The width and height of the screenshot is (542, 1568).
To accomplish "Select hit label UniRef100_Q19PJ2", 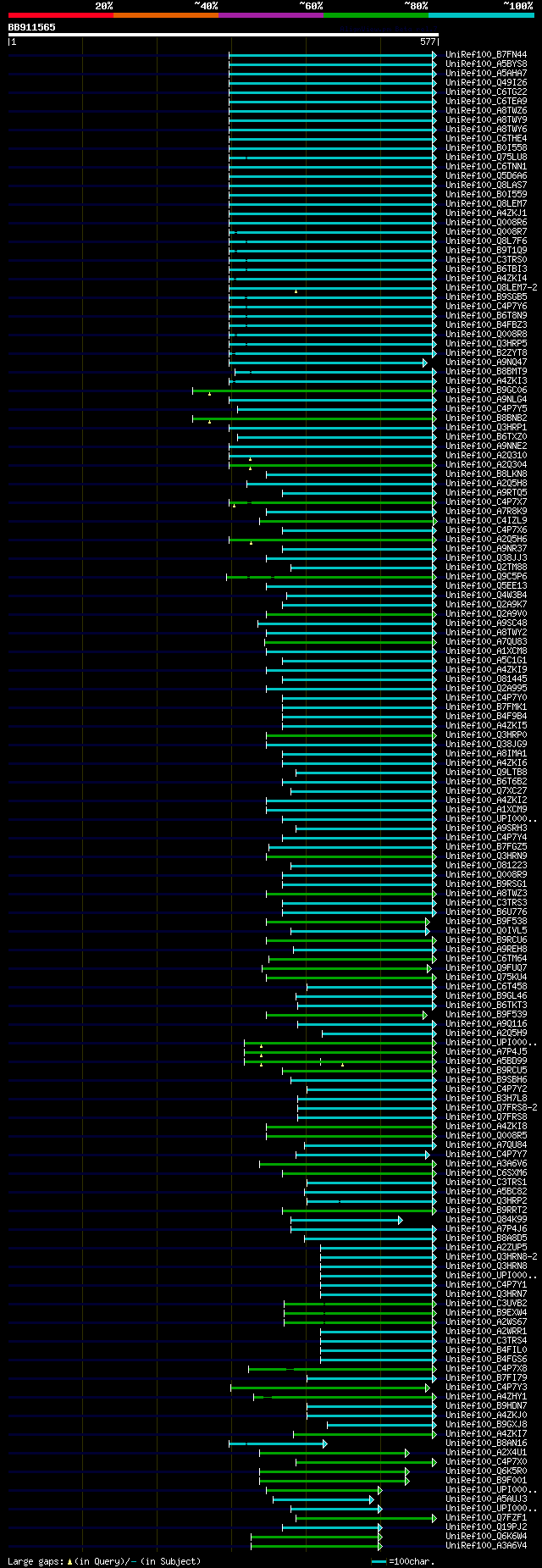I will tap(486, 1527).
